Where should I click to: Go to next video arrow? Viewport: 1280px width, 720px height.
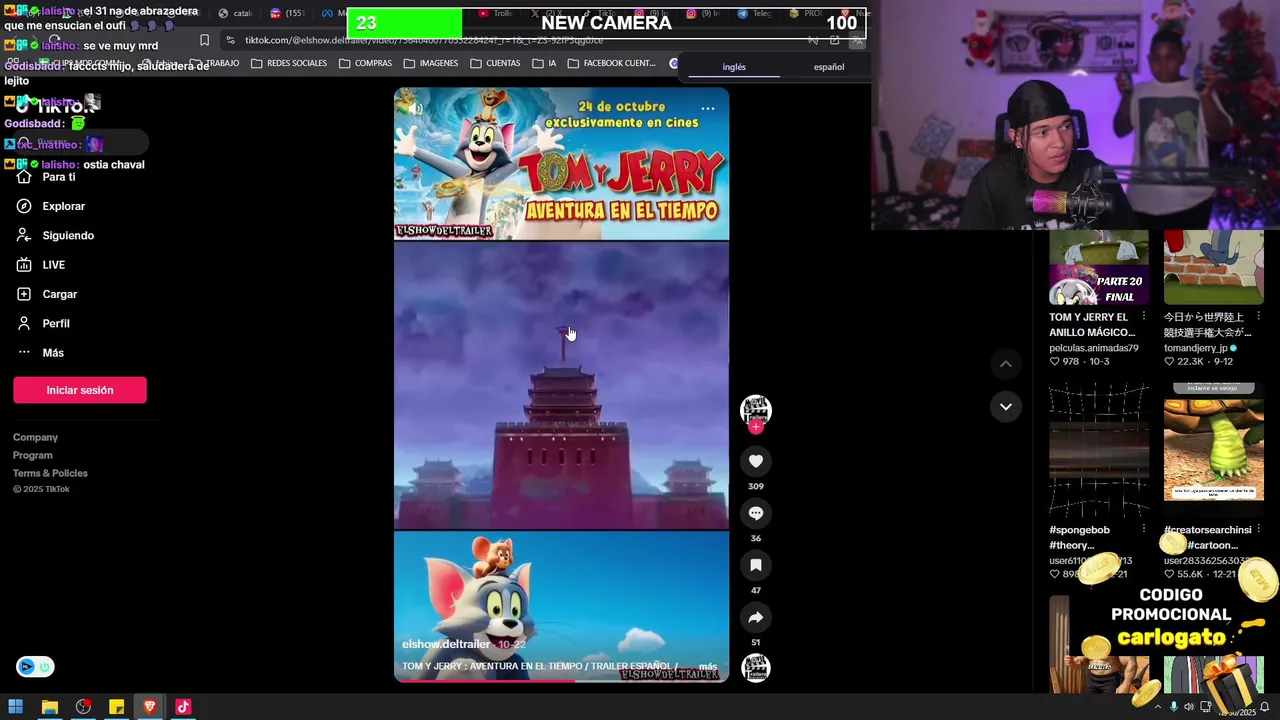(1006, 406)
